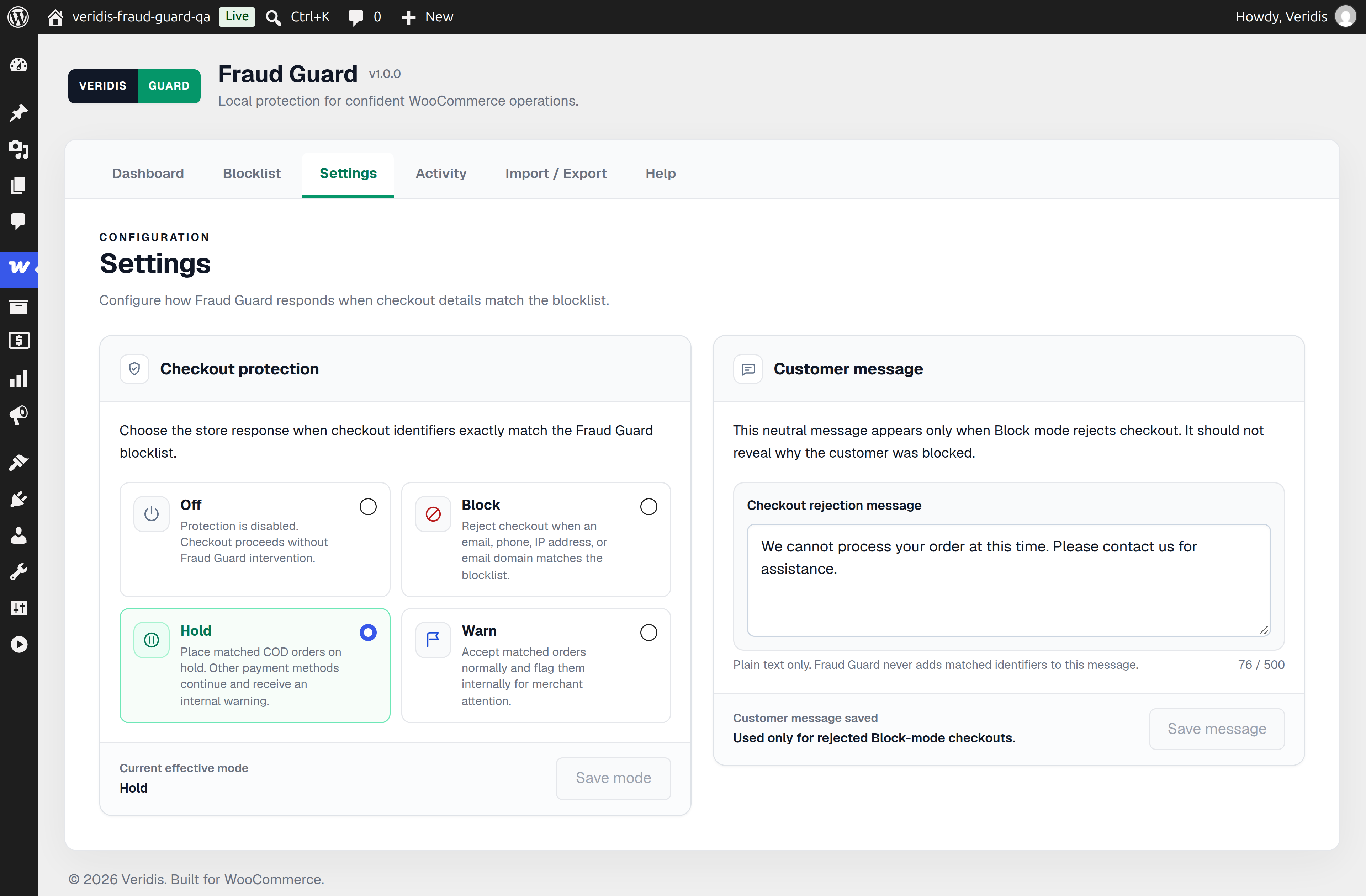Open Products archive box sidebar icon
This screenshot has width=1366, height=896.
click(18, 306)
